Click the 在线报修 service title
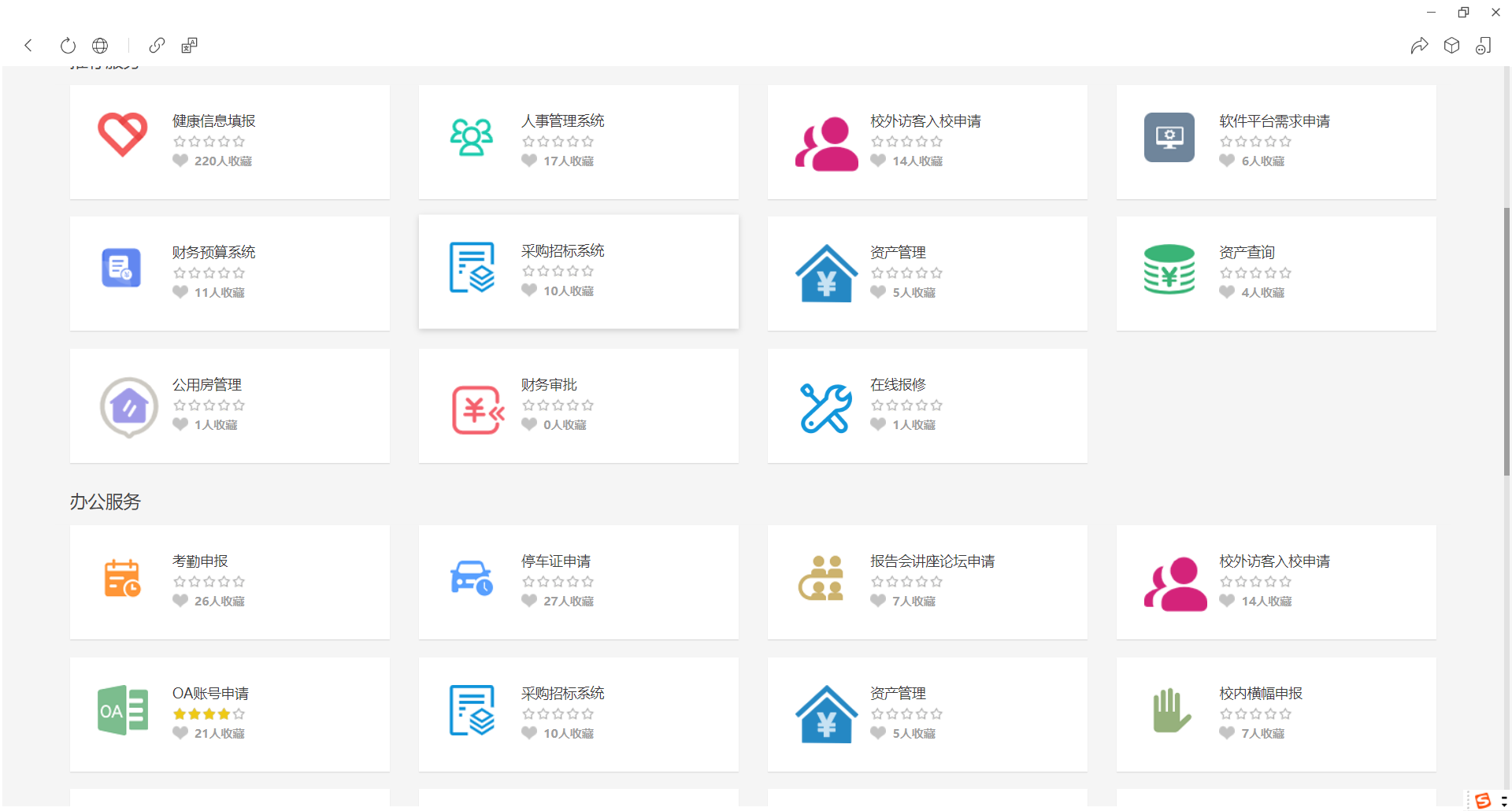 (898, 384)
